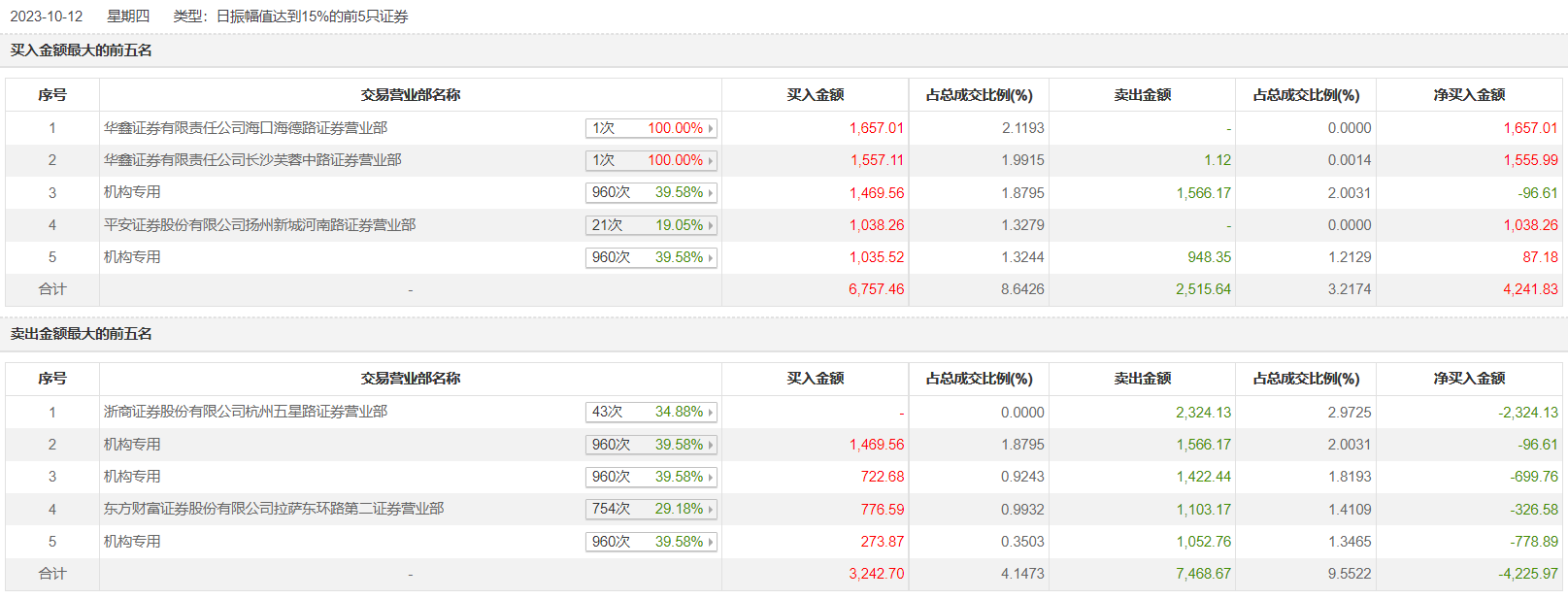Click 净买入金额 header in the sell table

(1469, 379)
